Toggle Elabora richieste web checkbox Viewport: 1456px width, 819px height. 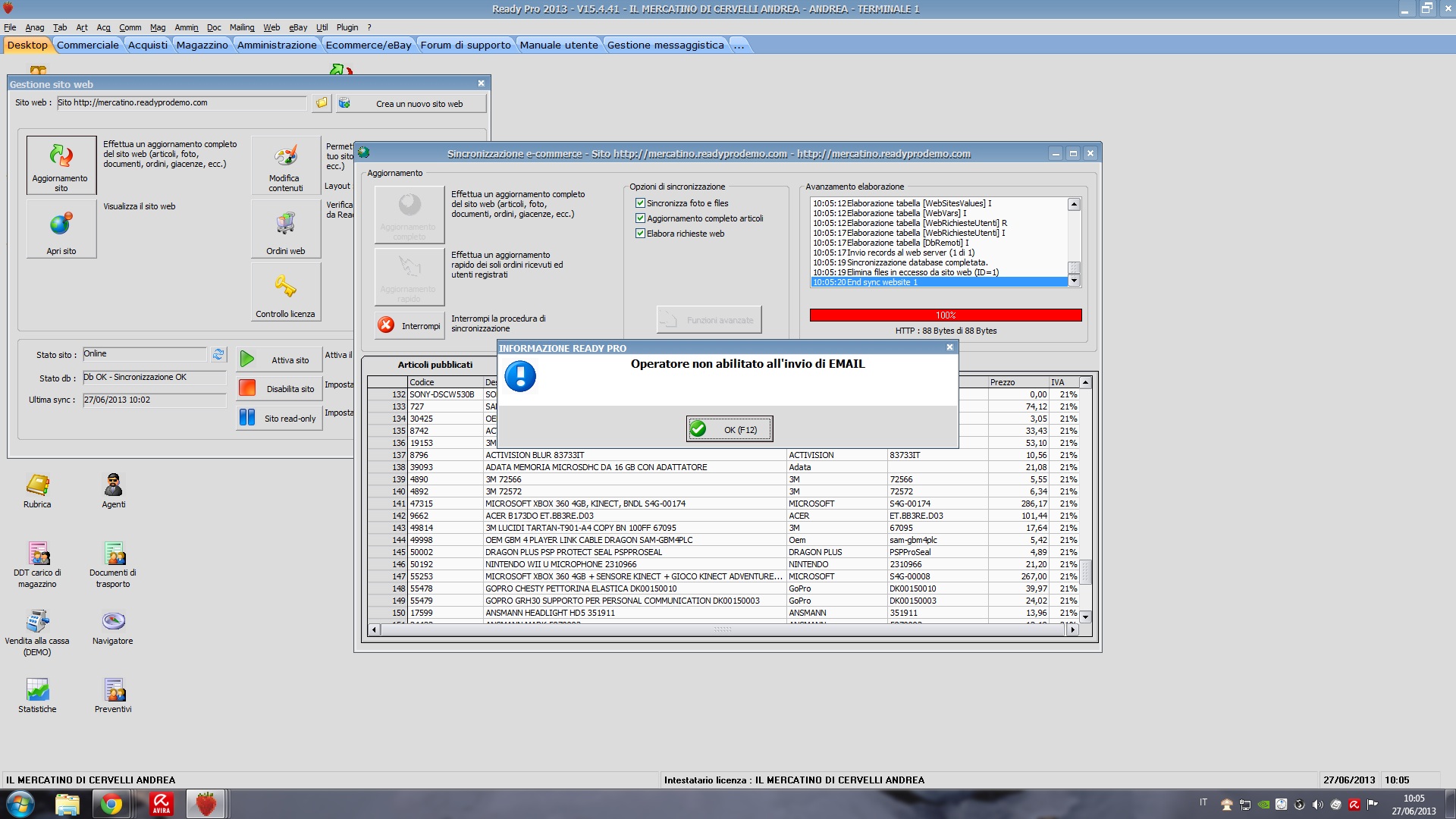640,234
